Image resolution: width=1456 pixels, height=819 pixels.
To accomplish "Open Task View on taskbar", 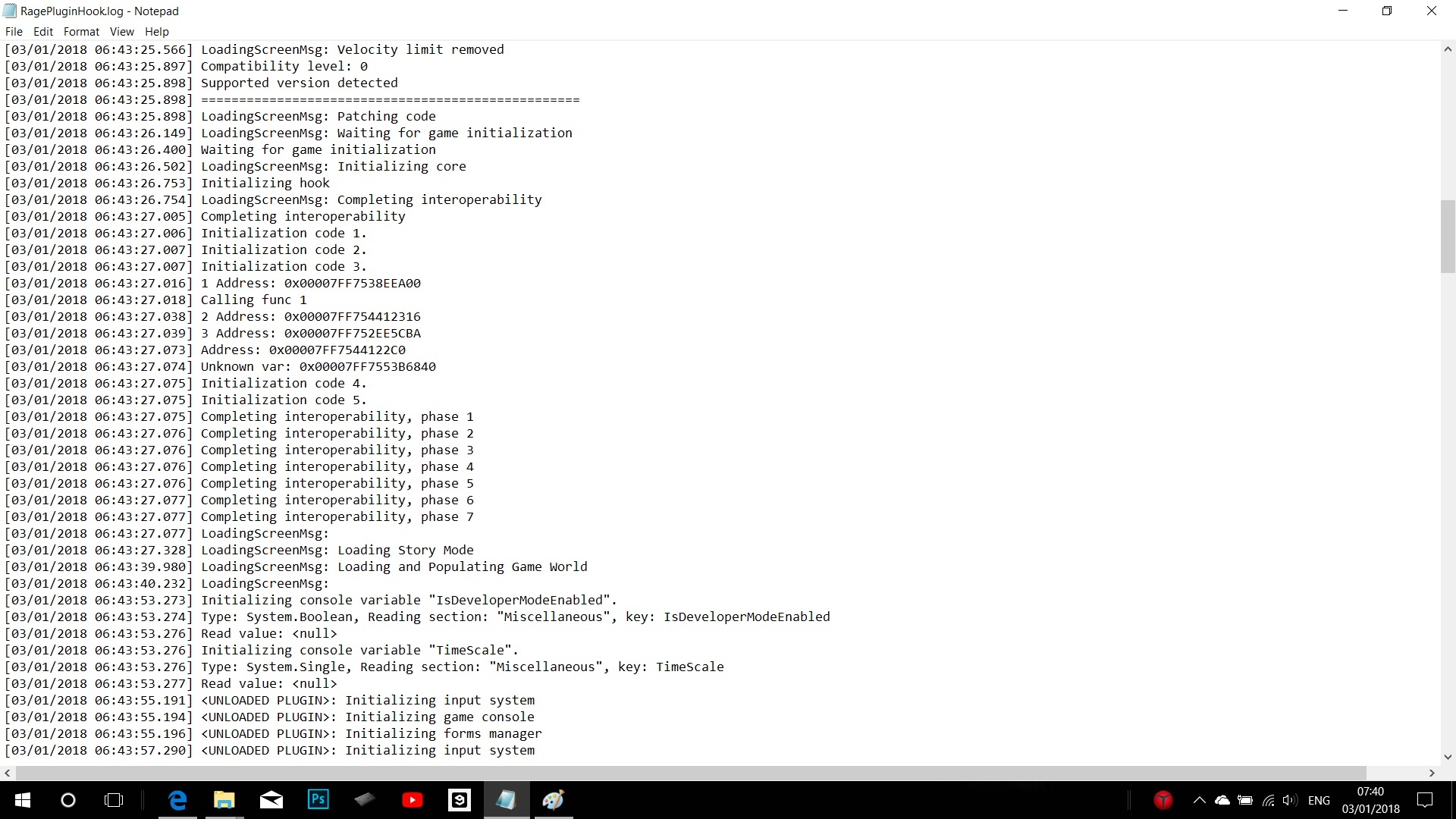I will (114, 800).
